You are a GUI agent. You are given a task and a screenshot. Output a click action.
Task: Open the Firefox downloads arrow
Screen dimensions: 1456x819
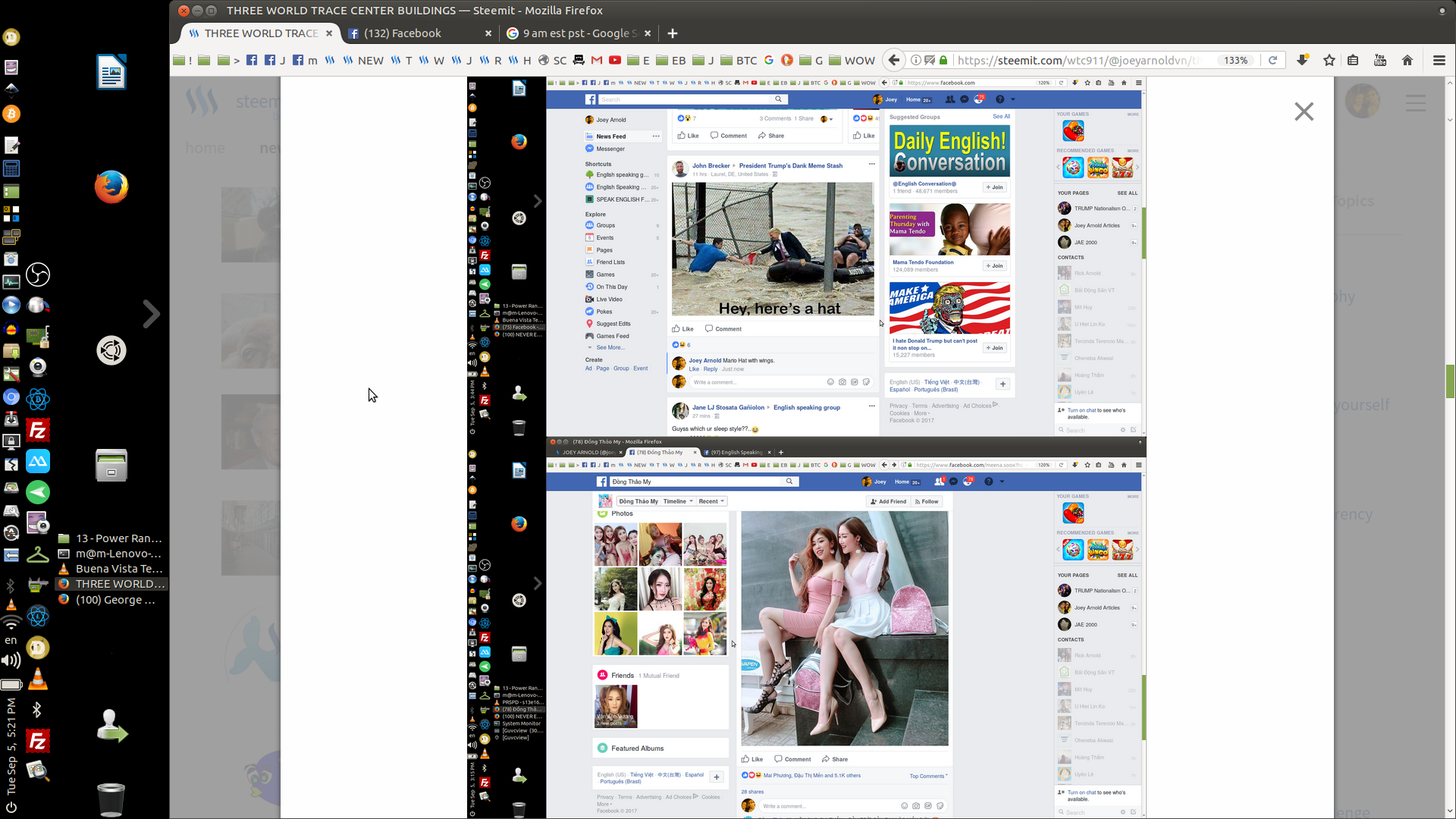[x=1302, y=61]
